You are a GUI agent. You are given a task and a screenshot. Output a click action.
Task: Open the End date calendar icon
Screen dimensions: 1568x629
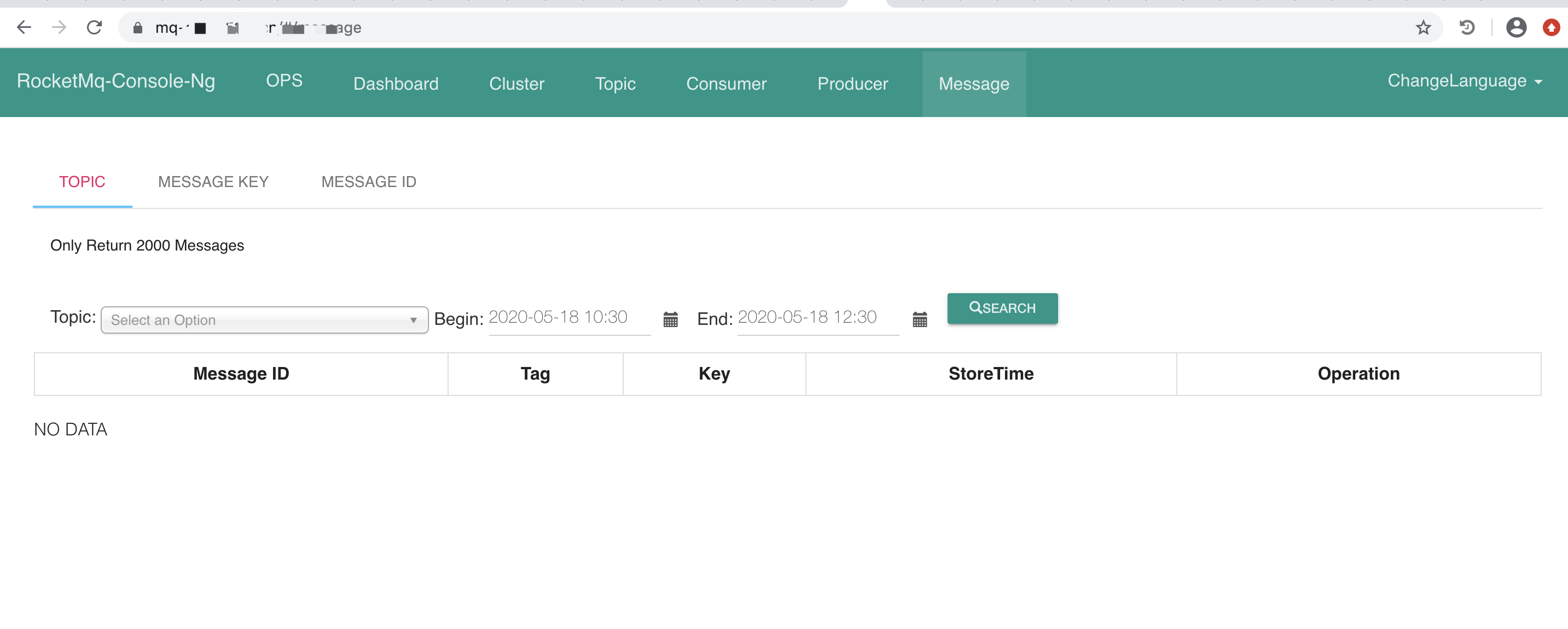tap(920, 319)
